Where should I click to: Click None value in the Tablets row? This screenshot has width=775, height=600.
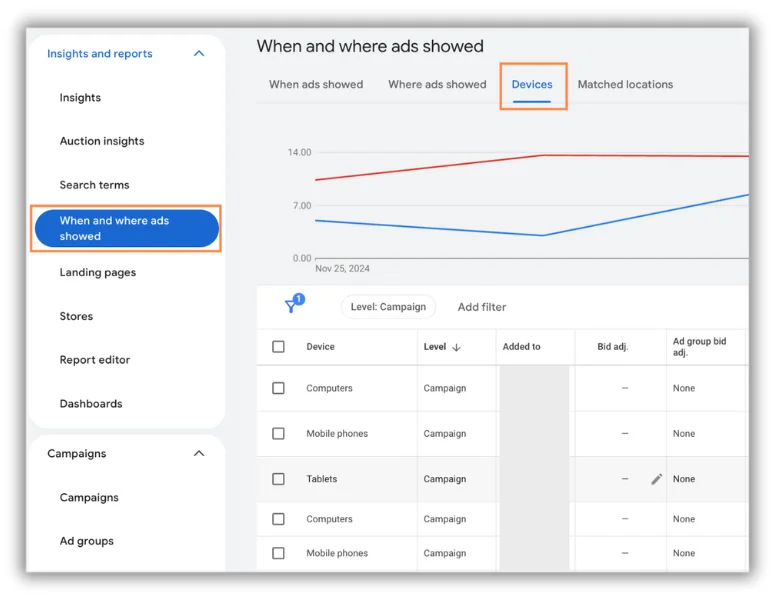(x=684, y=479)
